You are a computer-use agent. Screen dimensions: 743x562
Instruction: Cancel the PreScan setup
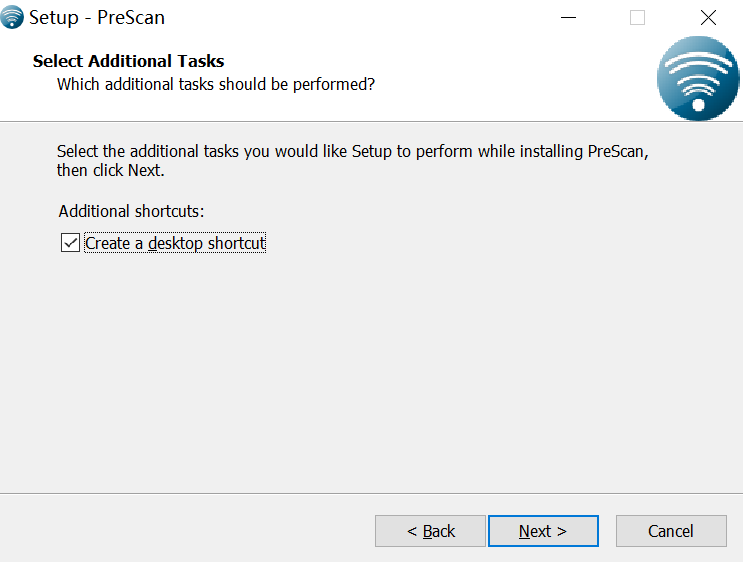pyautogui.click(x=671, y=531)
